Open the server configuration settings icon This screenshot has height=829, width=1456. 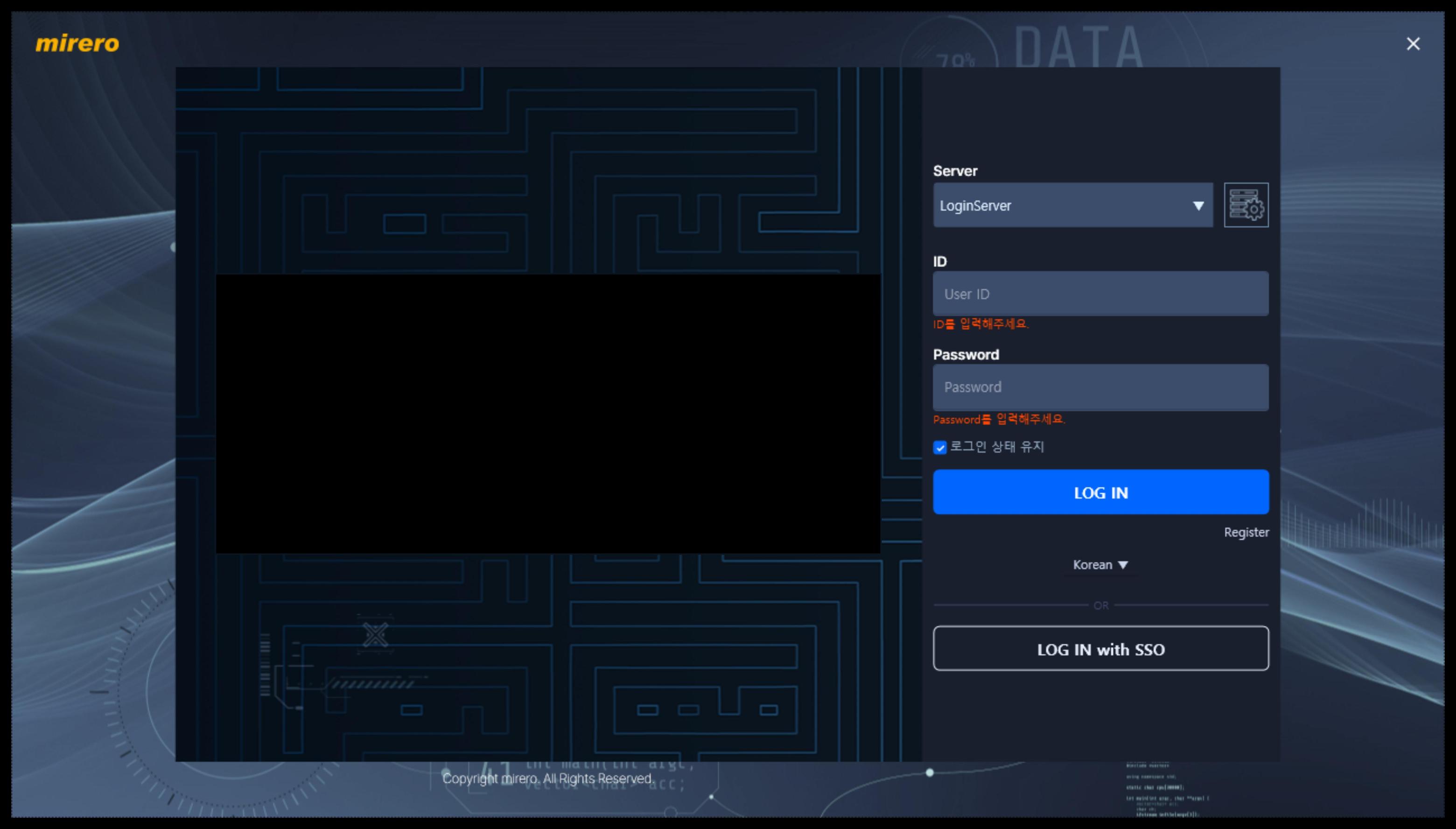coord(1246,205)
